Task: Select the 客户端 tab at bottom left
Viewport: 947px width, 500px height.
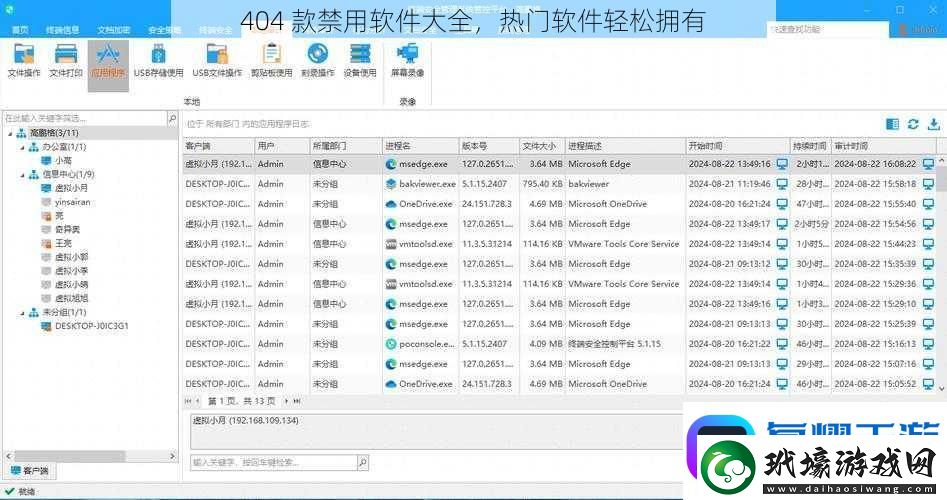Action: [30, 470]
